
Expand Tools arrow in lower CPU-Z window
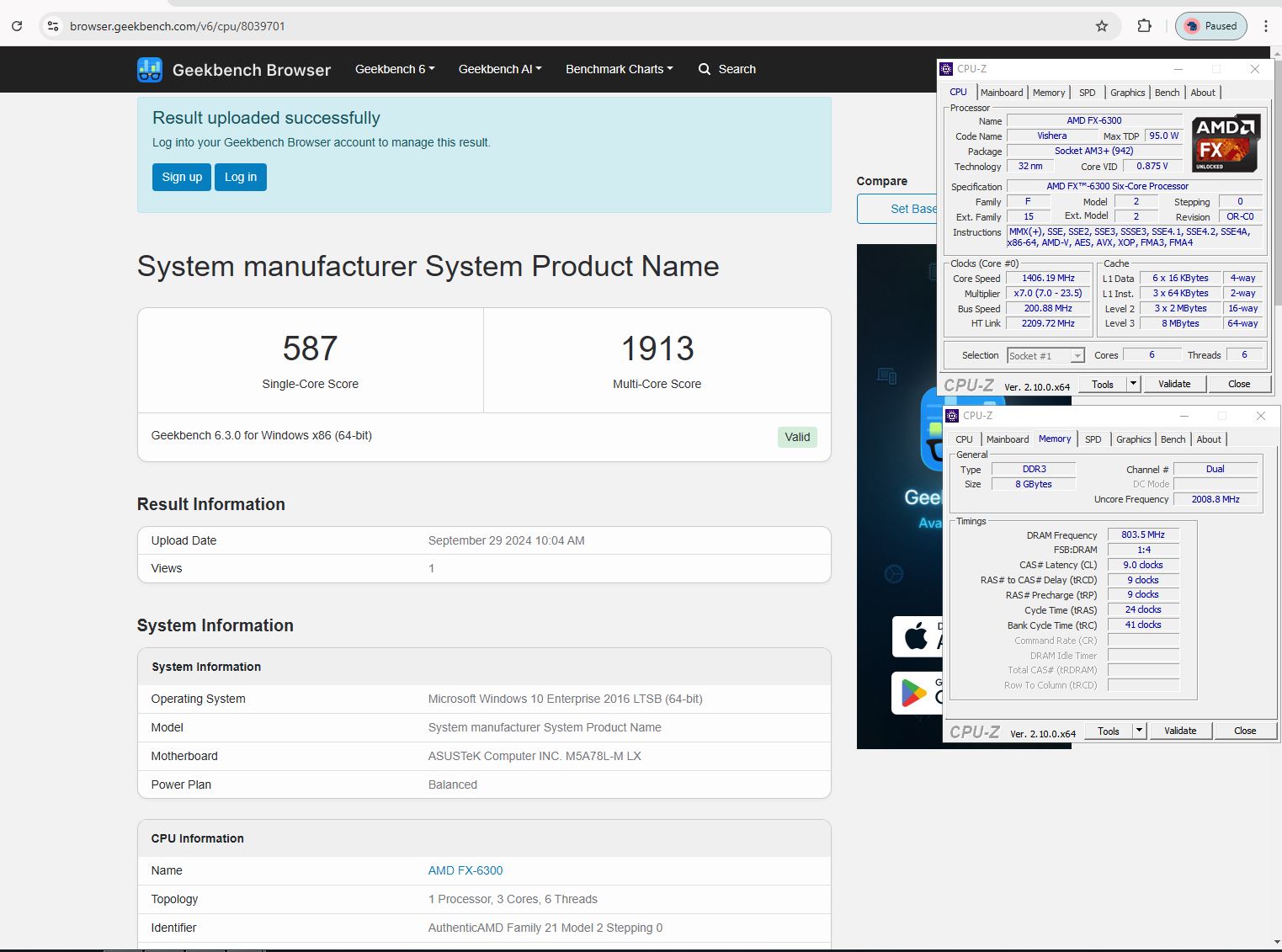tap(1139, 731)
